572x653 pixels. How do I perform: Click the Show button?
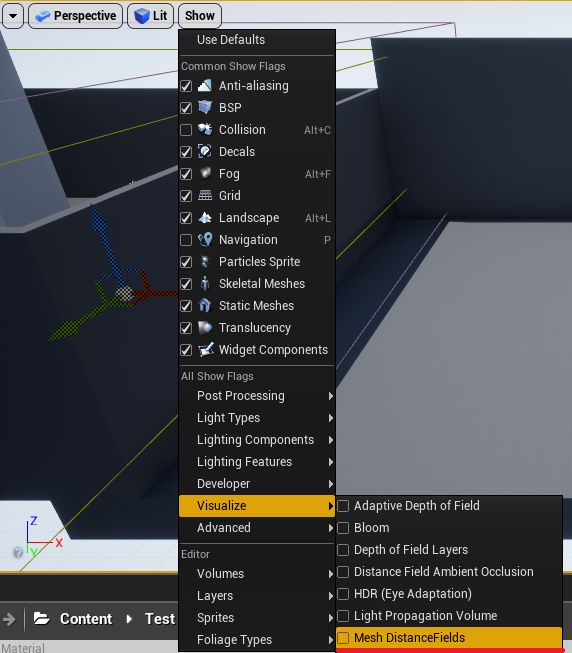click(200, 16)
